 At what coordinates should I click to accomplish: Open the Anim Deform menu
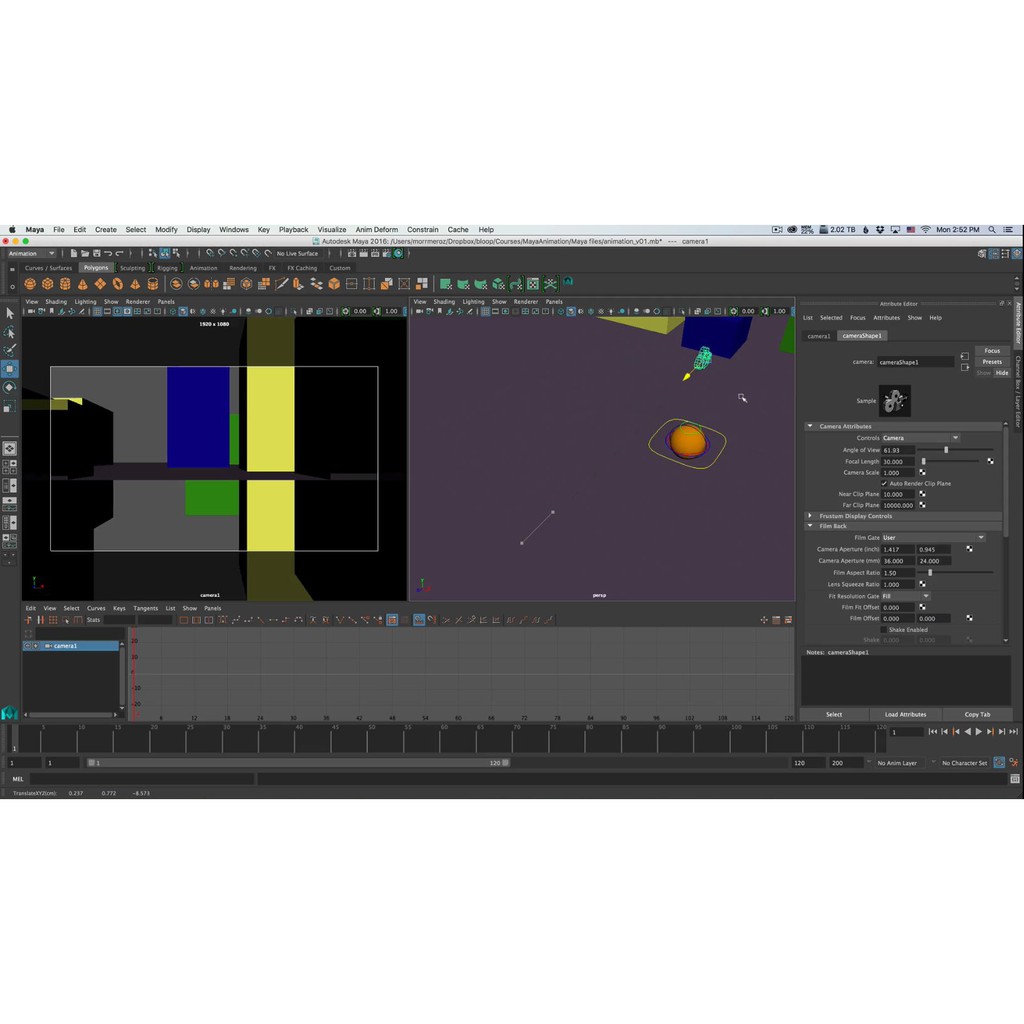(376, 230)
